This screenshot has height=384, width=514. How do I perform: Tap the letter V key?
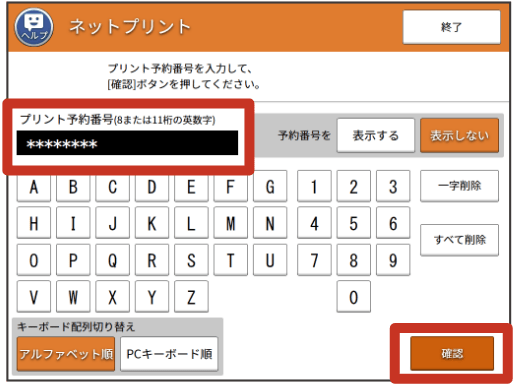point(34,296)
